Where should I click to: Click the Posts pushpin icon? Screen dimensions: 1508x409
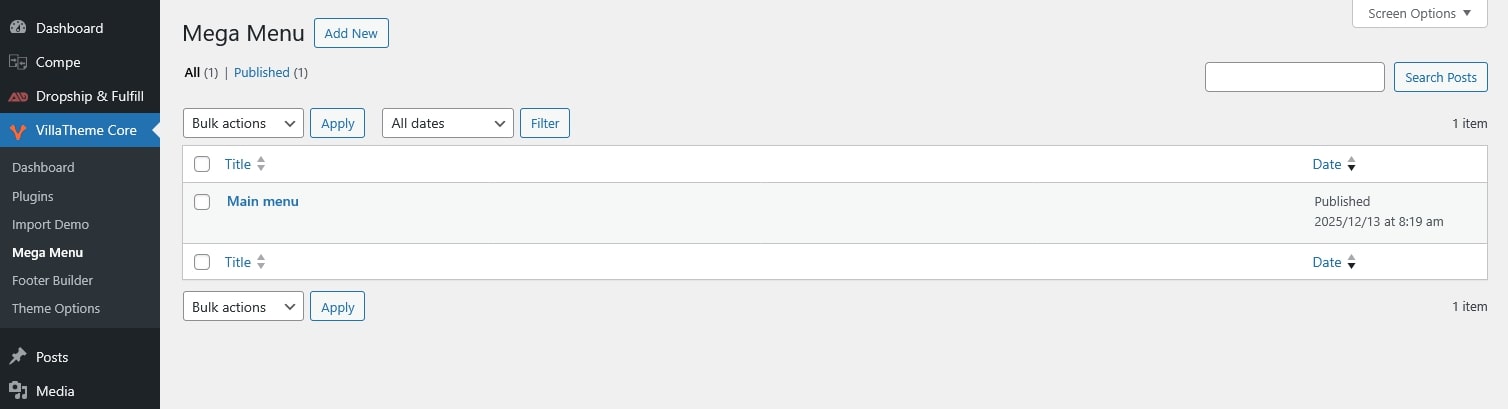(x=18, y=357)
